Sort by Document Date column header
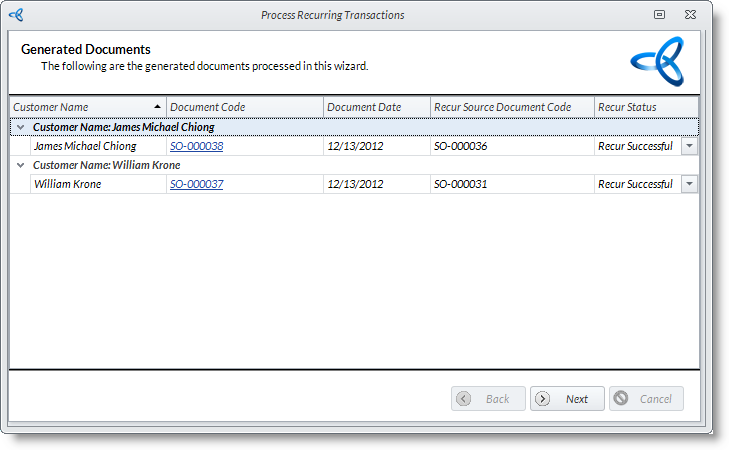The image size is (729, 450). click(x=376, y=107)
